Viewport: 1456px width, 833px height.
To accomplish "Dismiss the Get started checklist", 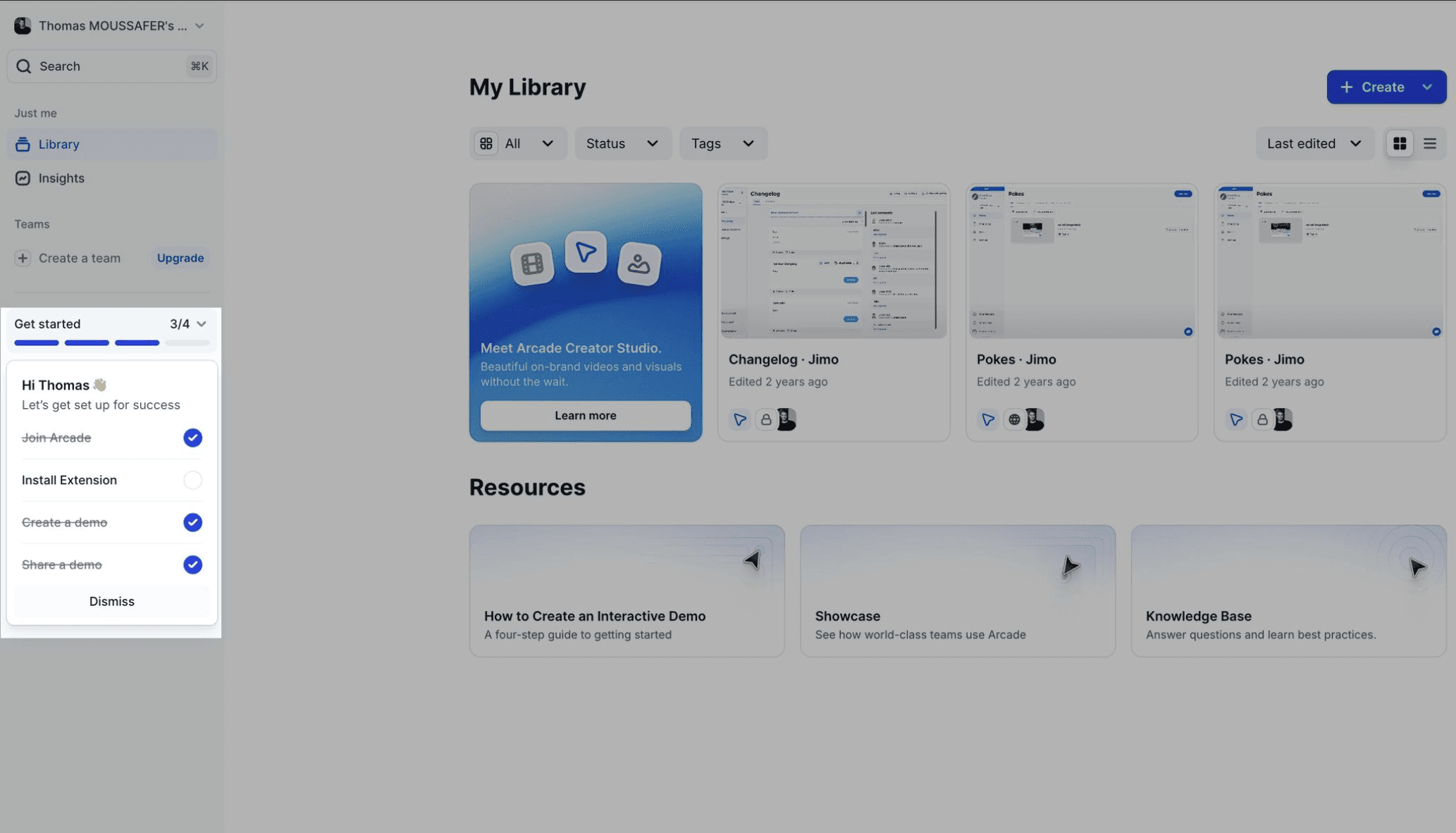I will [x=112, y=601].
